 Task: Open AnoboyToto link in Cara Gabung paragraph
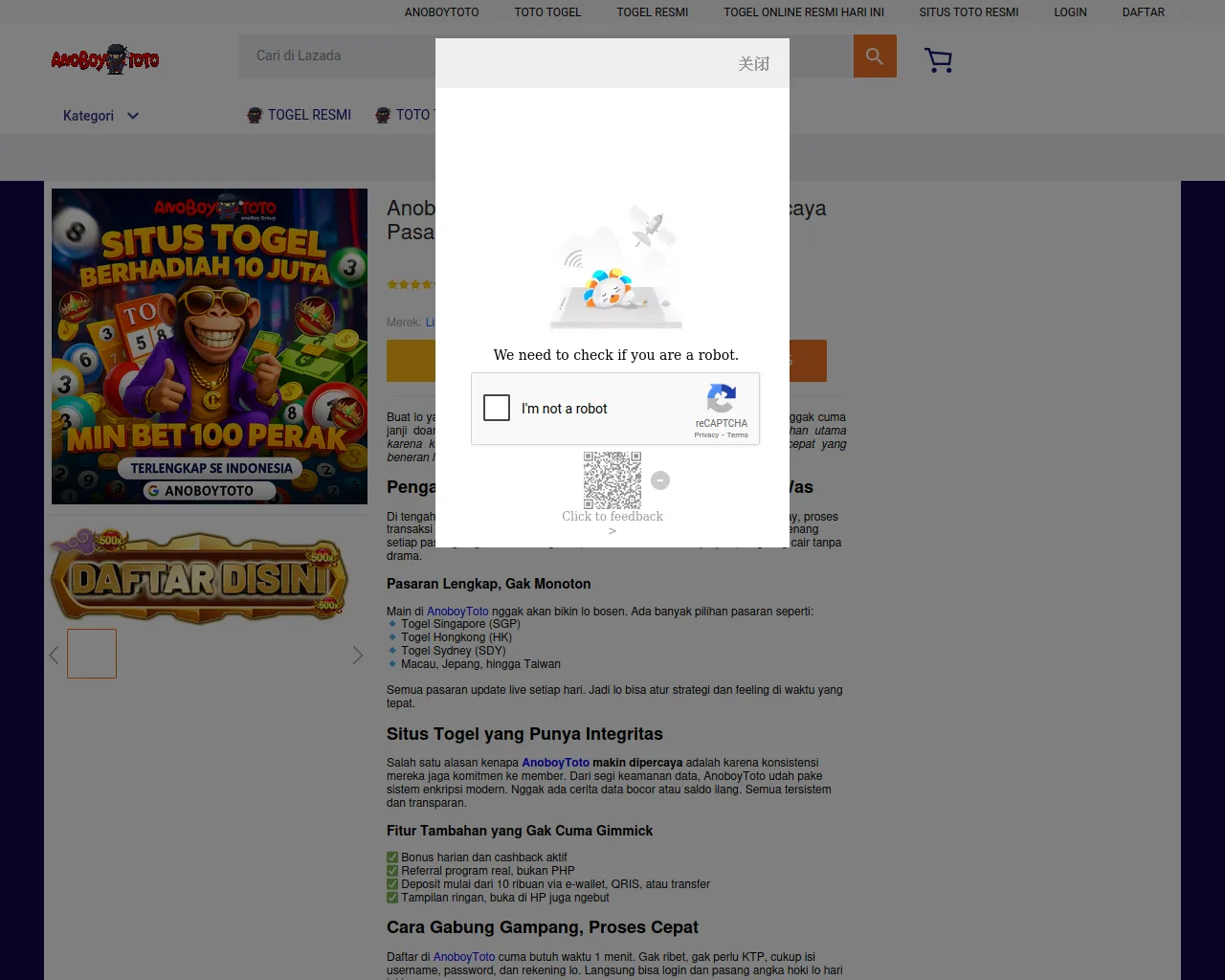pos(464,957)
